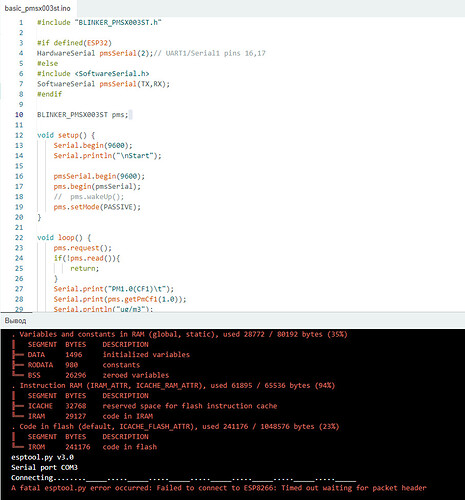
Task: Click the #include BLINKER_PMSX003ST.h line
Action: tap(99, 23)
